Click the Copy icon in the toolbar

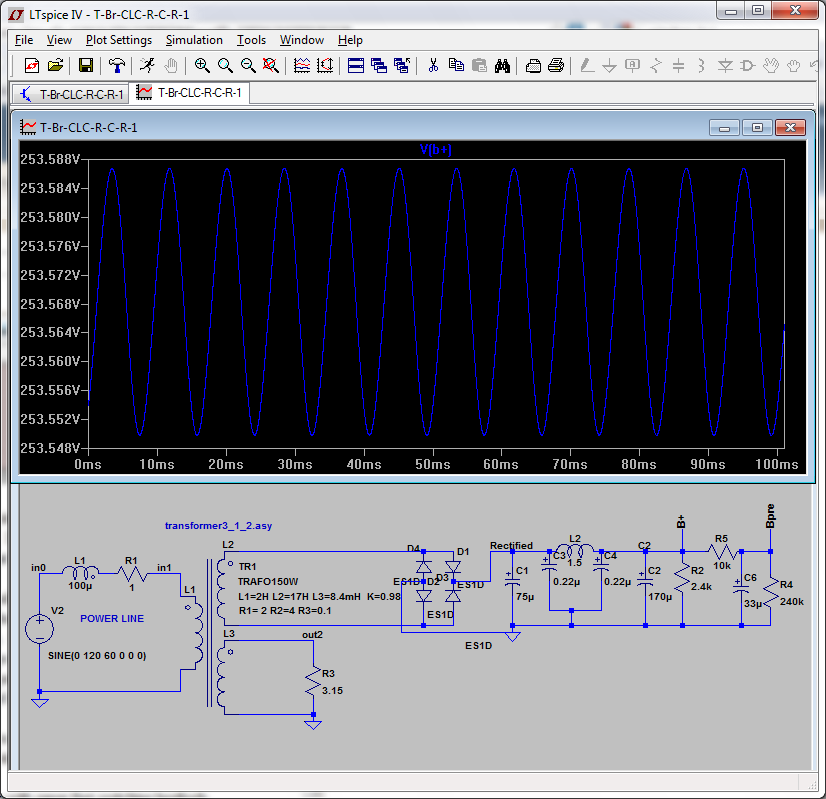click(x=456, y=66)
